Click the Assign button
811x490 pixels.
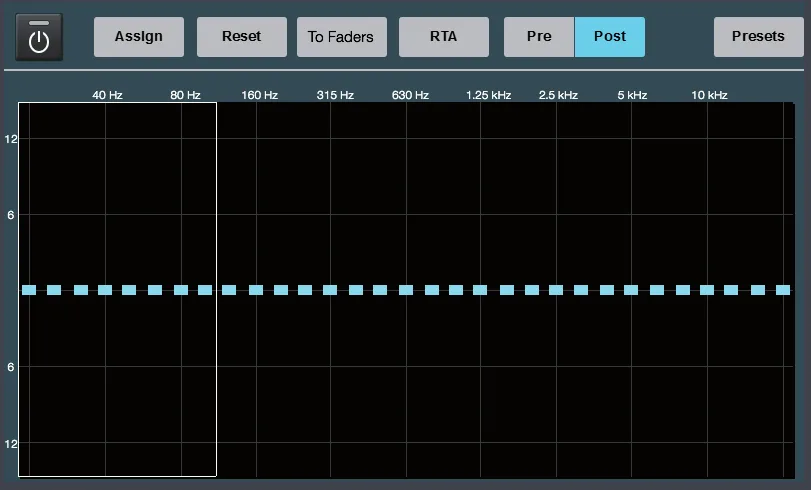[139, 37]
